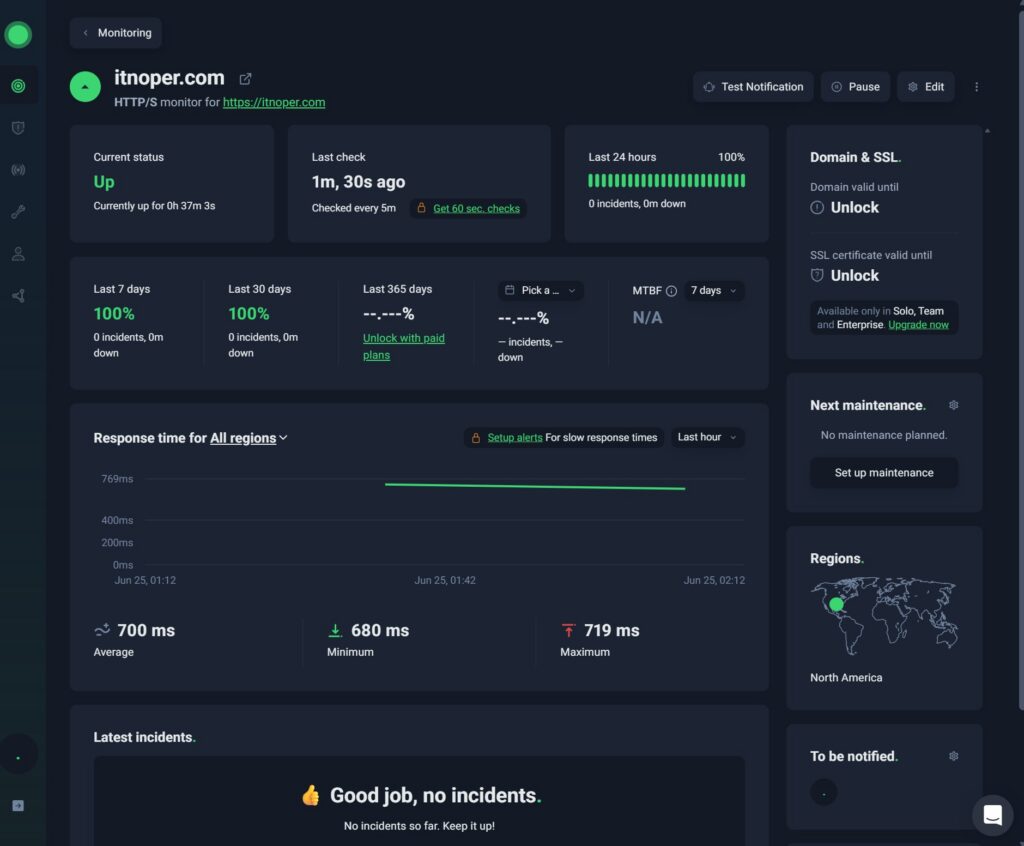The width and height of the screenshot is (1024, 846).
Task: Open the Maintenance wrench icon in sidebar
Action: (18, 212)
